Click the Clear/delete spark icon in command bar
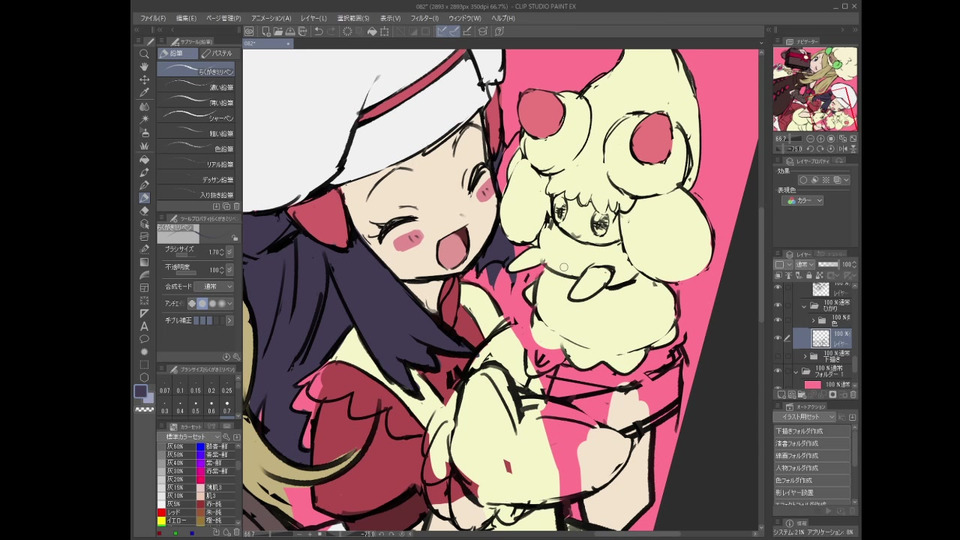This screenshot has width=960, height=540. tap(347, 31)
